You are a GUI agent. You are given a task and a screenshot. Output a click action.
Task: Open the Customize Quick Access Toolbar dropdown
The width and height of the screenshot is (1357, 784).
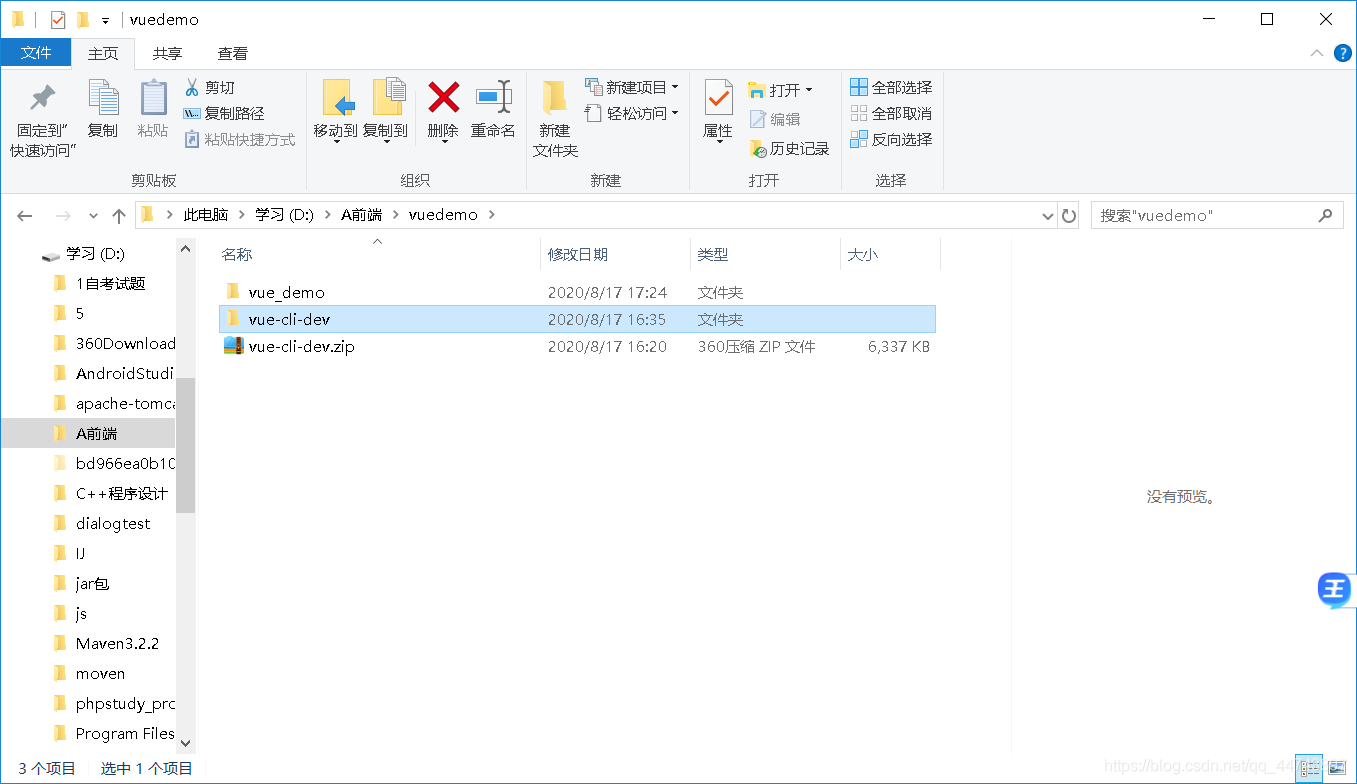[105, 20]
